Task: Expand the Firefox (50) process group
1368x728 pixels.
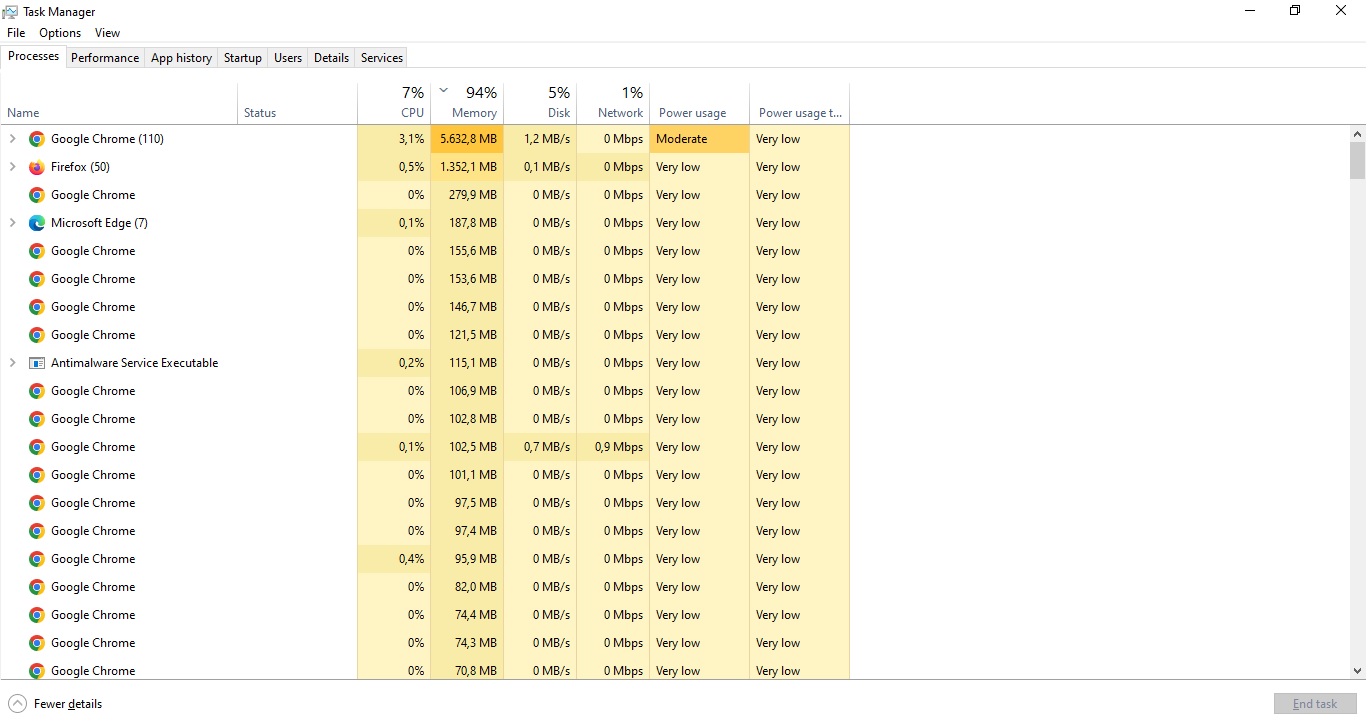Action: click(12, 167)
